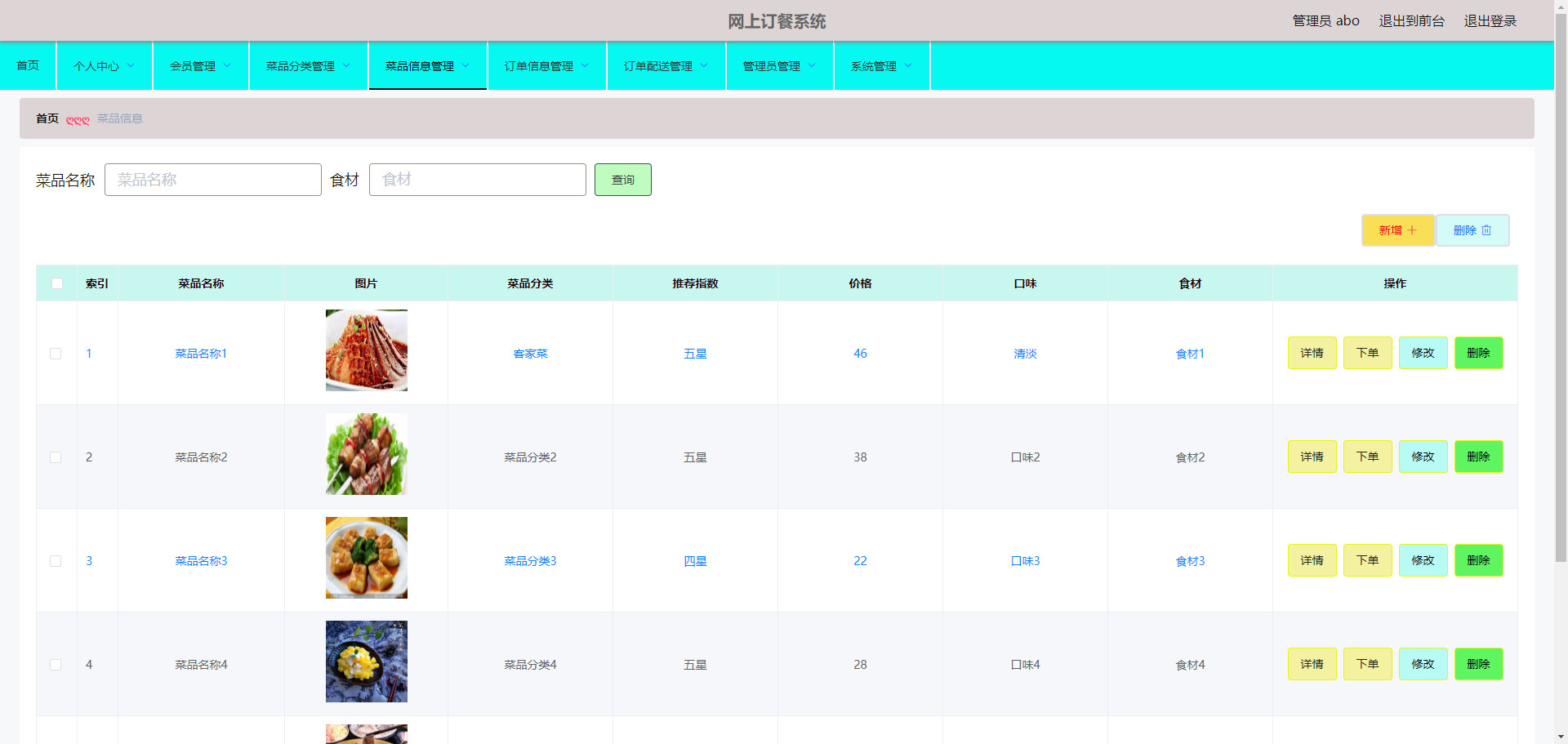Click 修改 button for 菜品名称1
Image resolution: width=1568 pixels, height=744 pixels.
[x=1423, y=353]
